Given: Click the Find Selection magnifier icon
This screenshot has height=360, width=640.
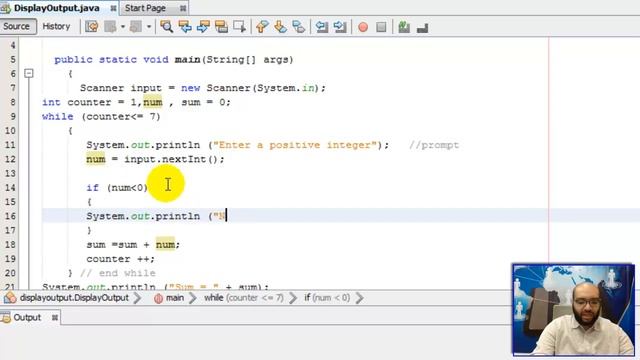Looking at the screenshot, I should pos(166,27).
